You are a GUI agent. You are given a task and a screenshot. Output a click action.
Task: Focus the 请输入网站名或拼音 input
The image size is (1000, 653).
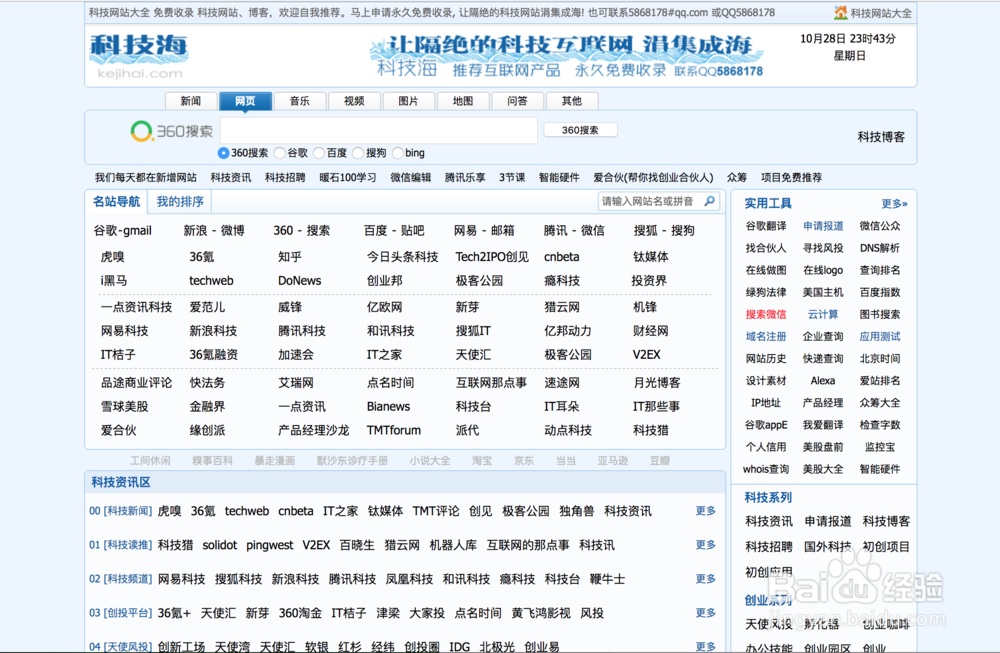[x=650, y=201]
